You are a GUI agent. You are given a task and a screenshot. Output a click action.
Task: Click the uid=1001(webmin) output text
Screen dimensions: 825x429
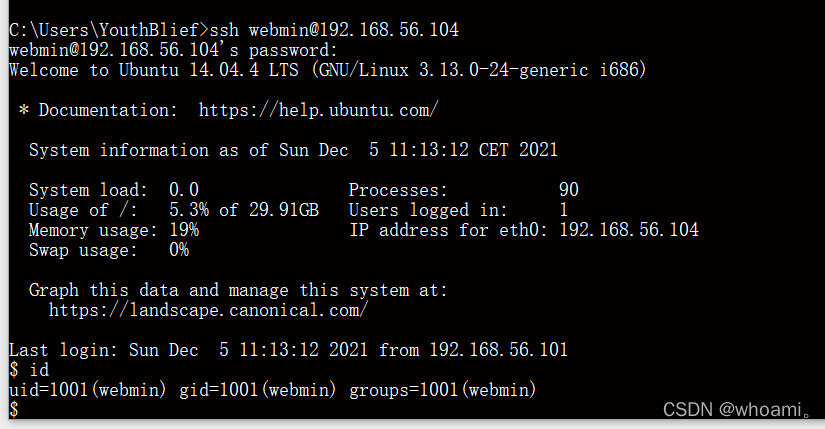87,390
